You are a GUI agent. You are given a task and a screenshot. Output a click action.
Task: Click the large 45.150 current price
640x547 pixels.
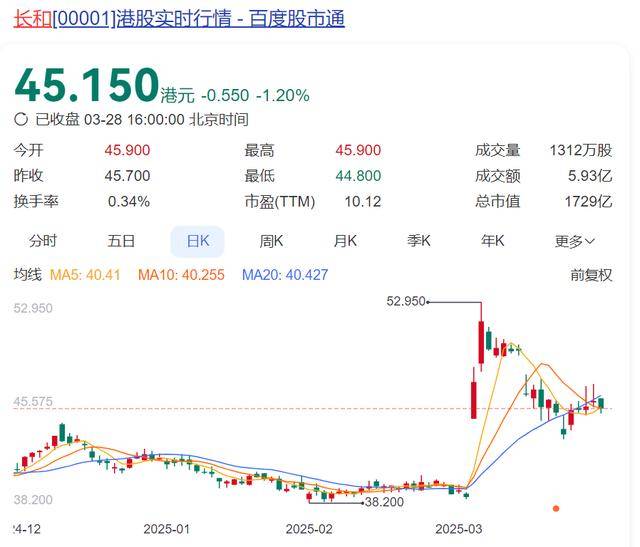[87, 85]
